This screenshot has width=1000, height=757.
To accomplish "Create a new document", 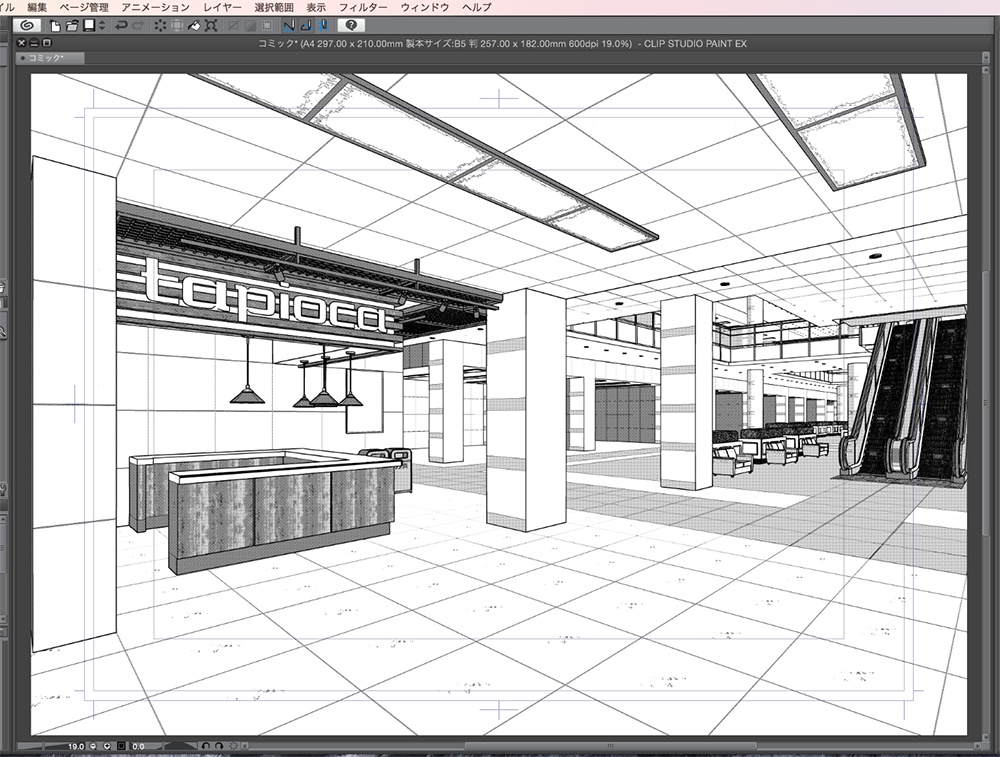I will [x=55, y=26].
